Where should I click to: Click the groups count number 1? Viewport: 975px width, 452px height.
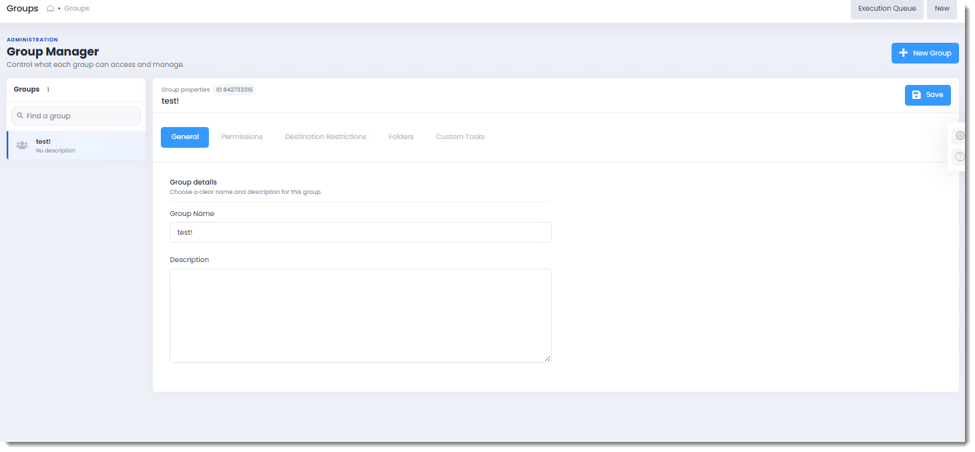(48, 90)
